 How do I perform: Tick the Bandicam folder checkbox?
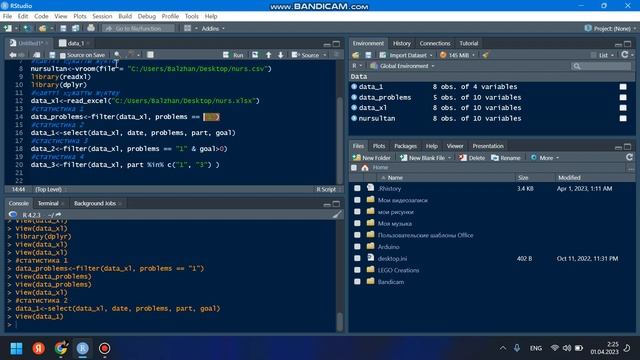click(x=357, y=282)
